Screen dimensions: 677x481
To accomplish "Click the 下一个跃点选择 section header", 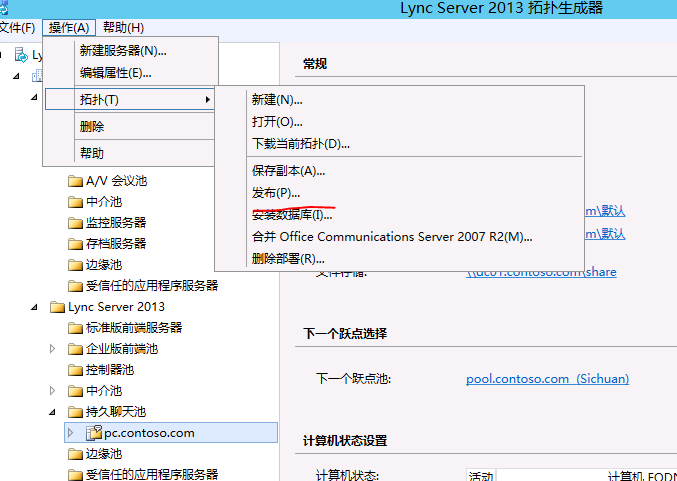I will point(345,333).
